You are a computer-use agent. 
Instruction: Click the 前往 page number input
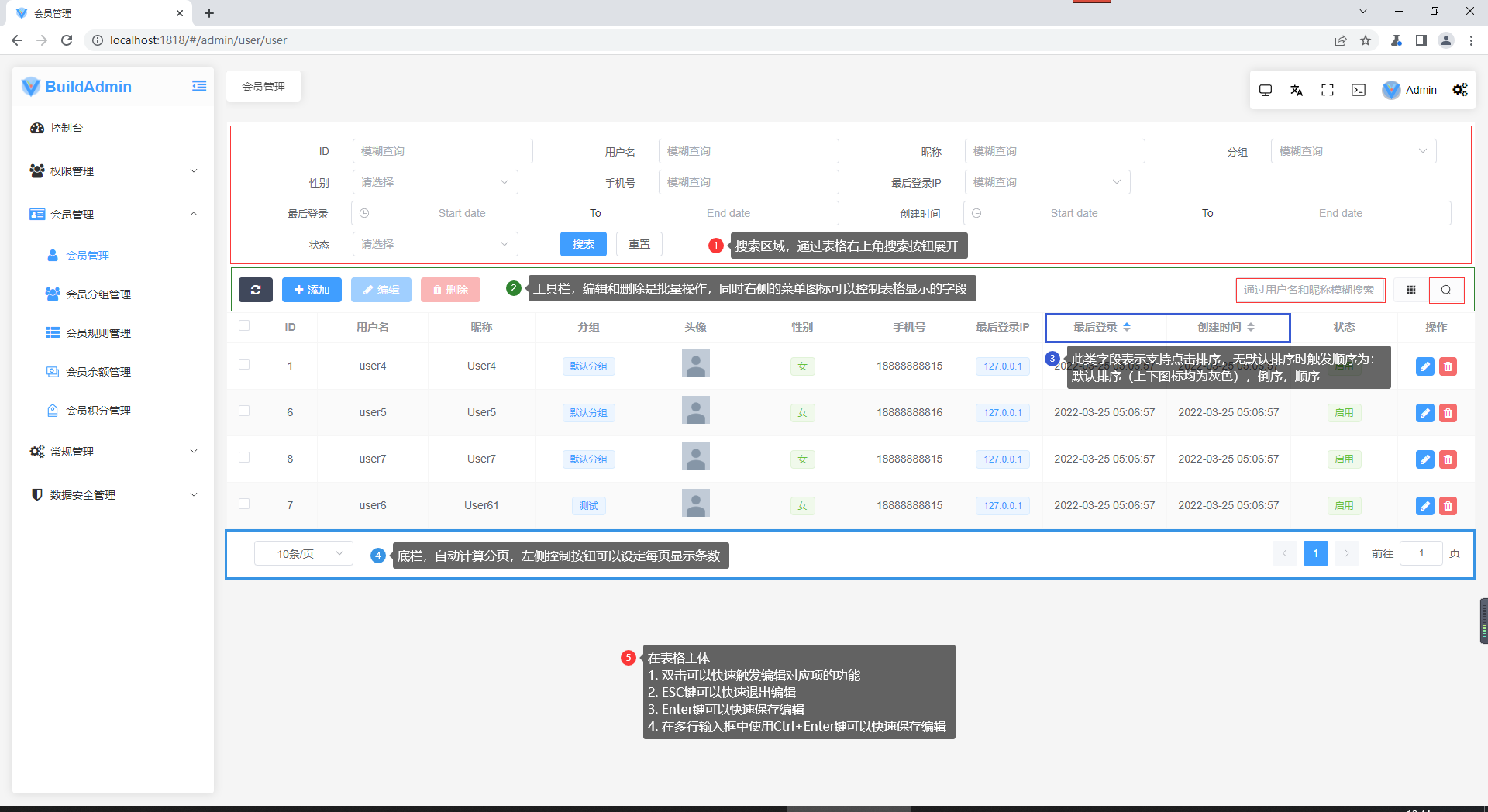1421,553
